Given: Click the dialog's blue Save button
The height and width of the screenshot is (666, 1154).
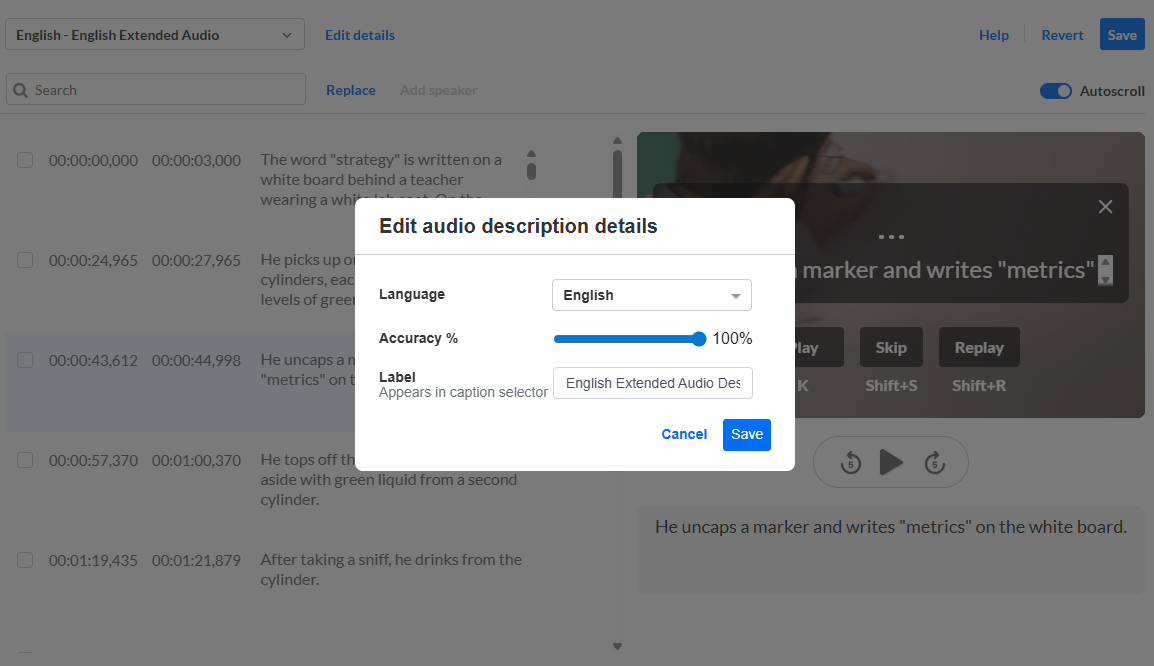Looking at the screenshot, I should (746, 434).
